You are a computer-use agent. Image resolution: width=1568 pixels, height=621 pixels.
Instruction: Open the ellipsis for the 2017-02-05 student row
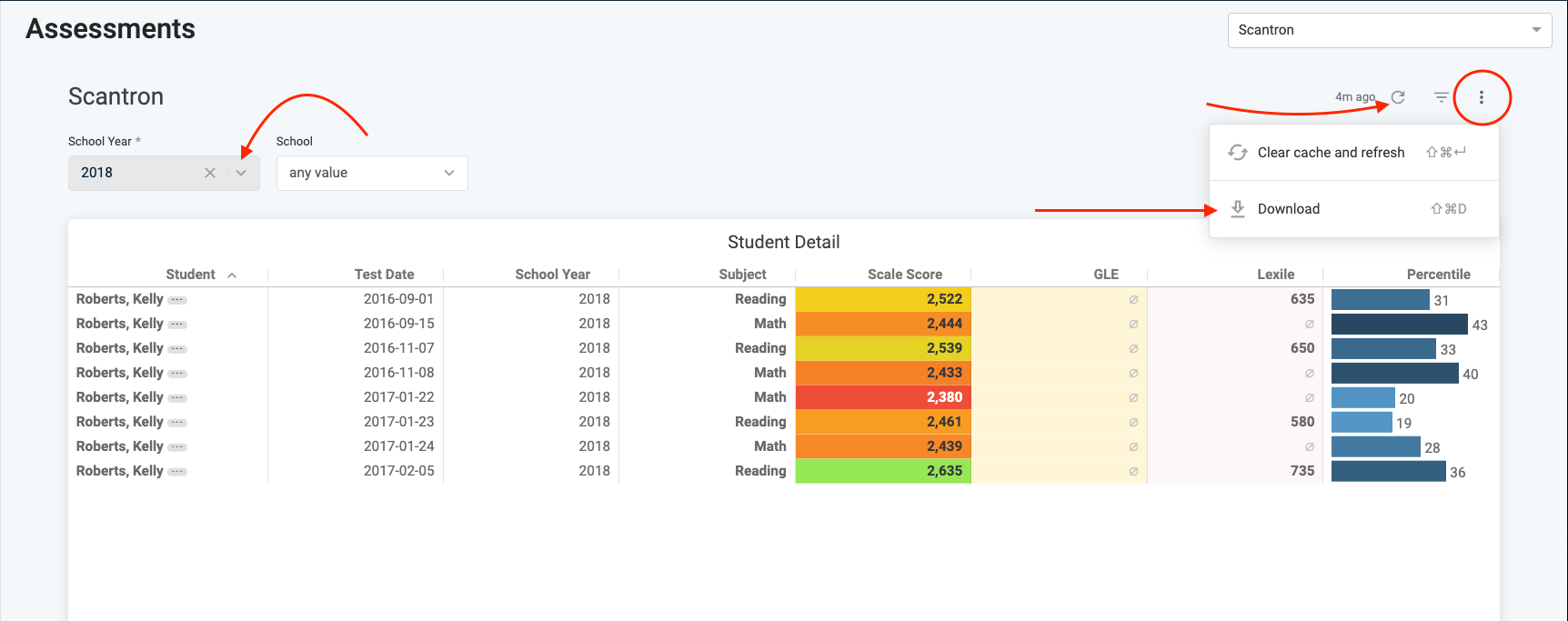177,472
